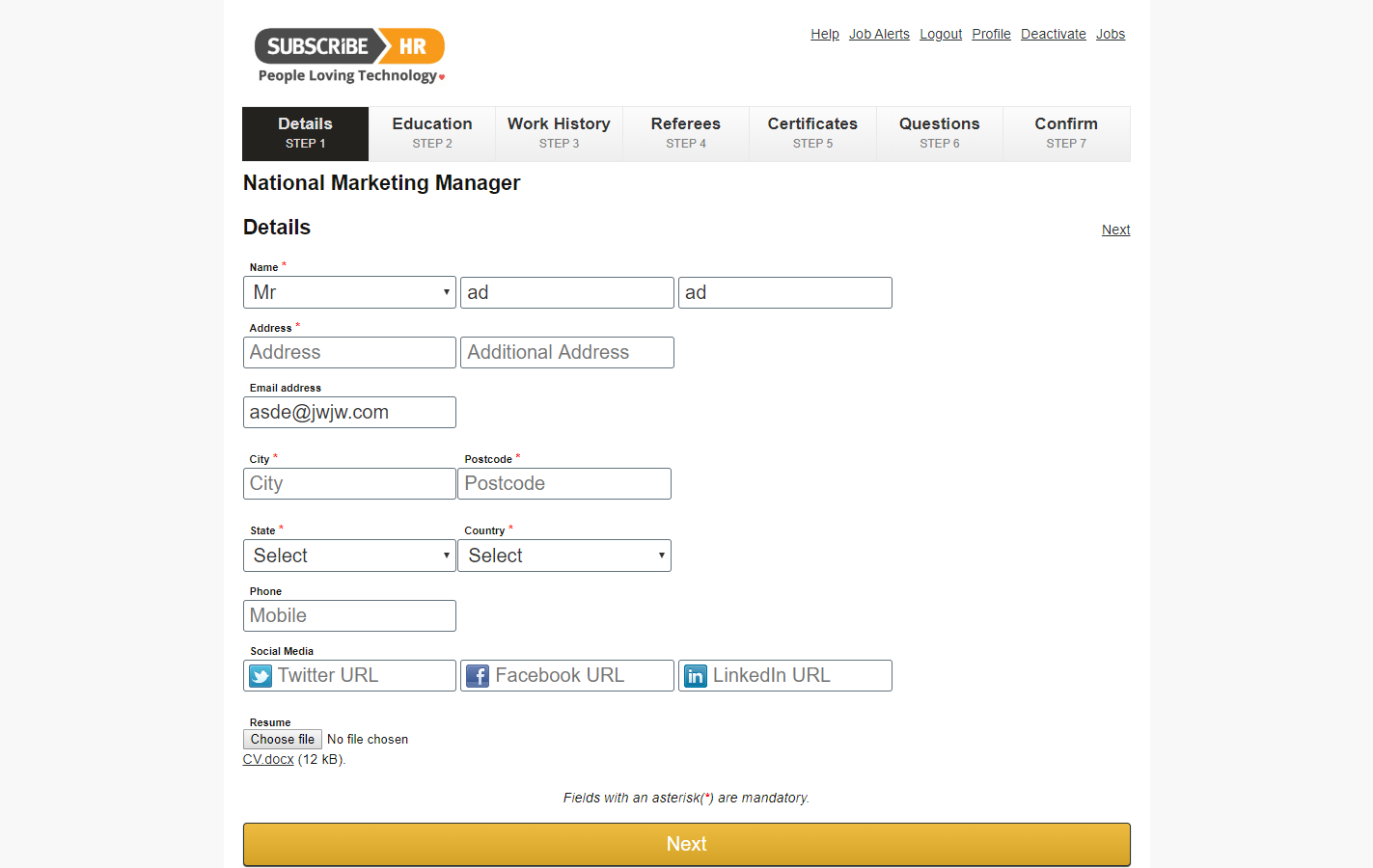Click the Twitter icon in social media section
The image size is (1373, 868).
260,675
